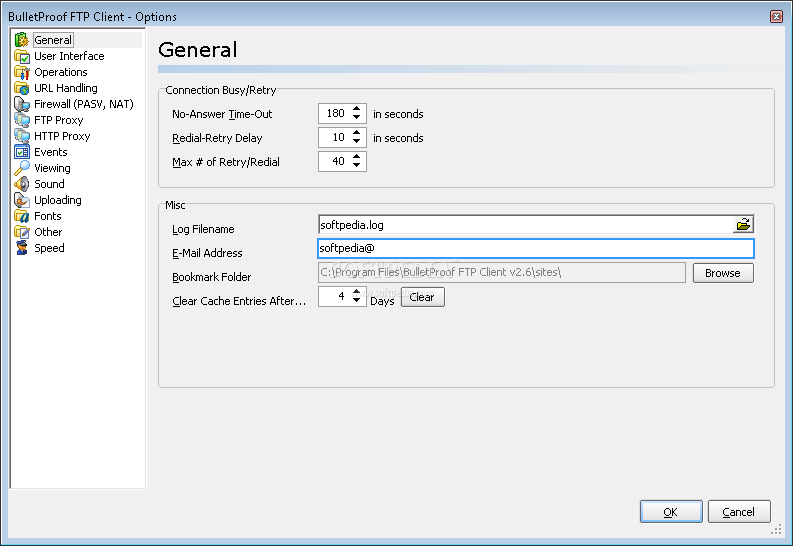Click the Clear cache button
The image size is (793, 546).
pos(423,297)
